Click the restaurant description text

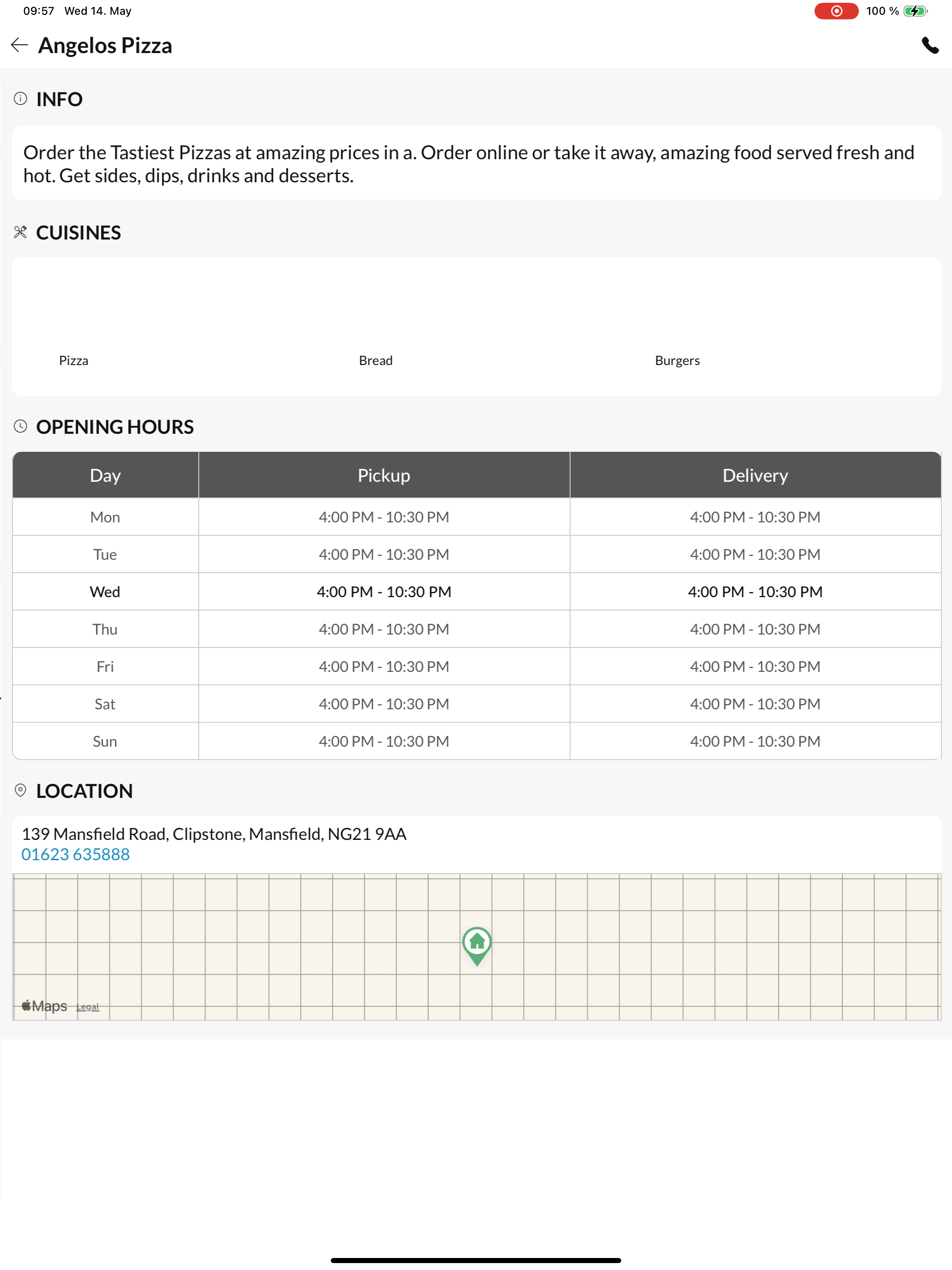(468, 164)
